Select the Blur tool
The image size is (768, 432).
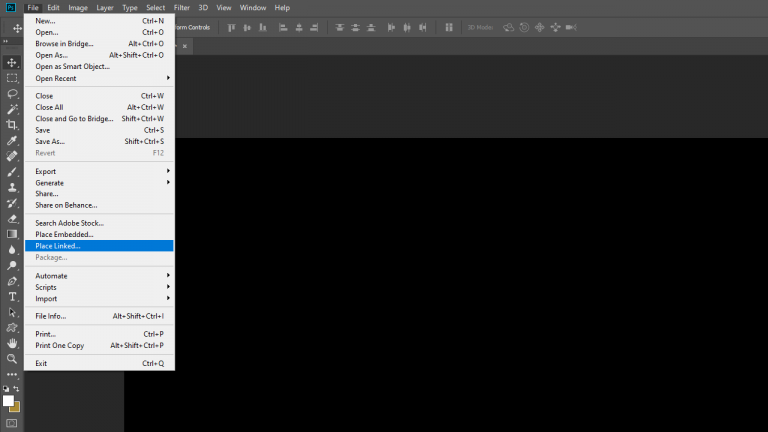pyautogui.click(x=12, y=250)
